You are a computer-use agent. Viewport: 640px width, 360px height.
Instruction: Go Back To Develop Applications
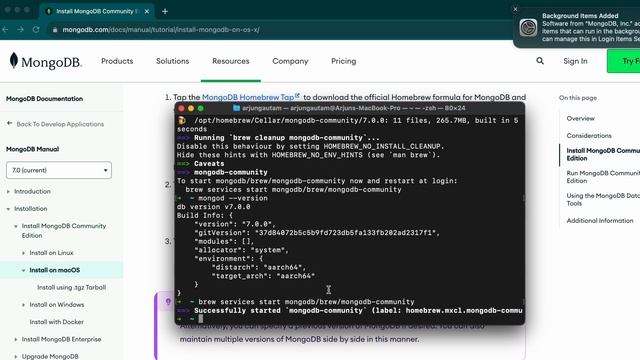[x=60, y=124]
